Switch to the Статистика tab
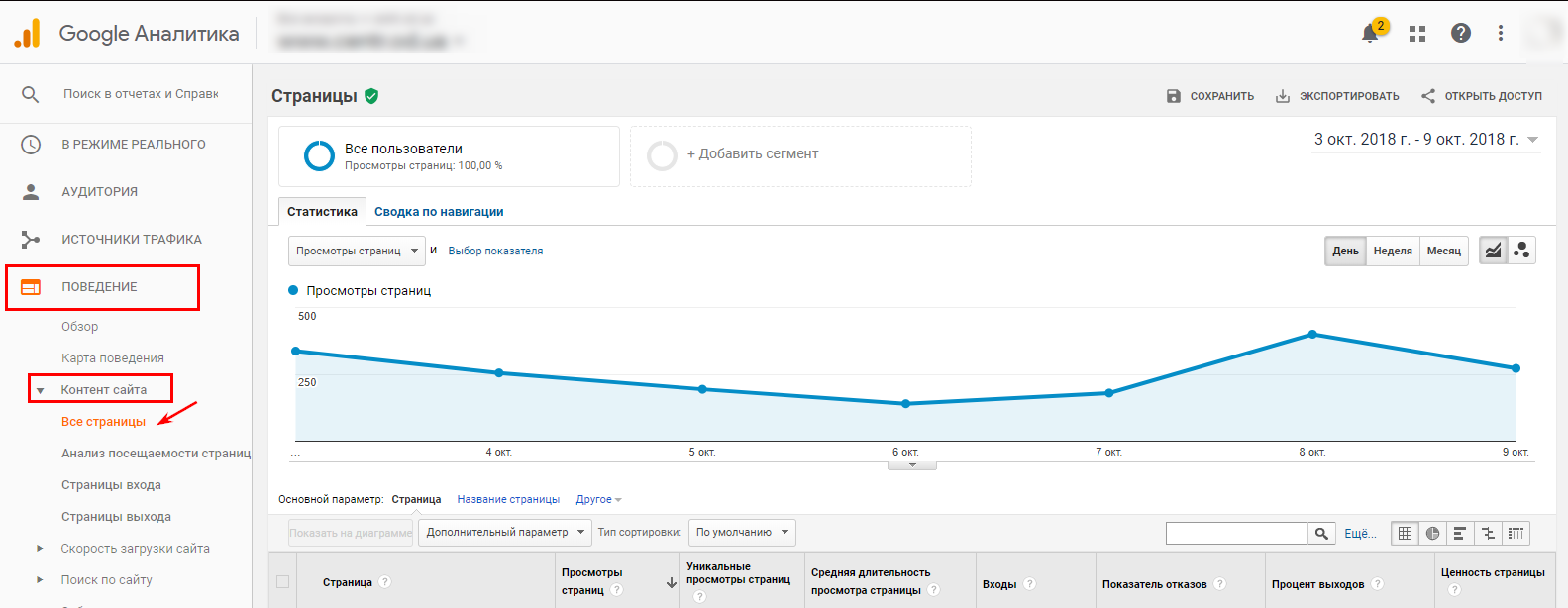 coord(322,212)
